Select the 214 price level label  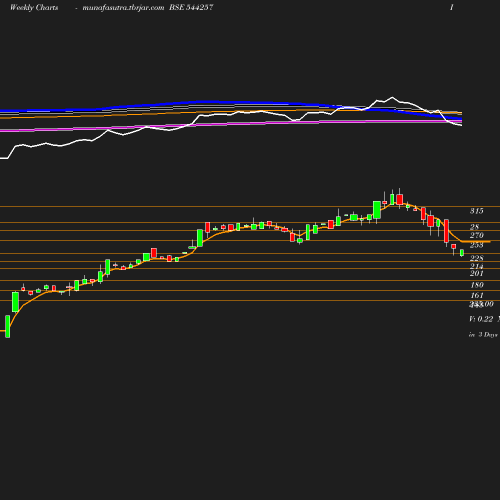(477, 266)
